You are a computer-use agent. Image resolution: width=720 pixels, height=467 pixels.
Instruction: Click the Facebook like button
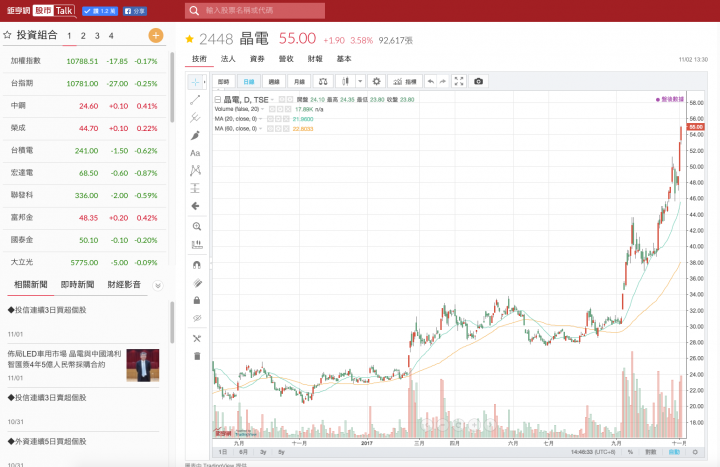pos(100,11)
